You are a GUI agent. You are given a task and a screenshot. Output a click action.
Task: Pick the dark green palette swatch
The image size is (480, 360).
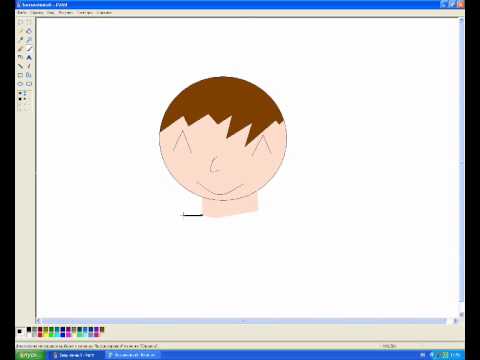point(51,329)
